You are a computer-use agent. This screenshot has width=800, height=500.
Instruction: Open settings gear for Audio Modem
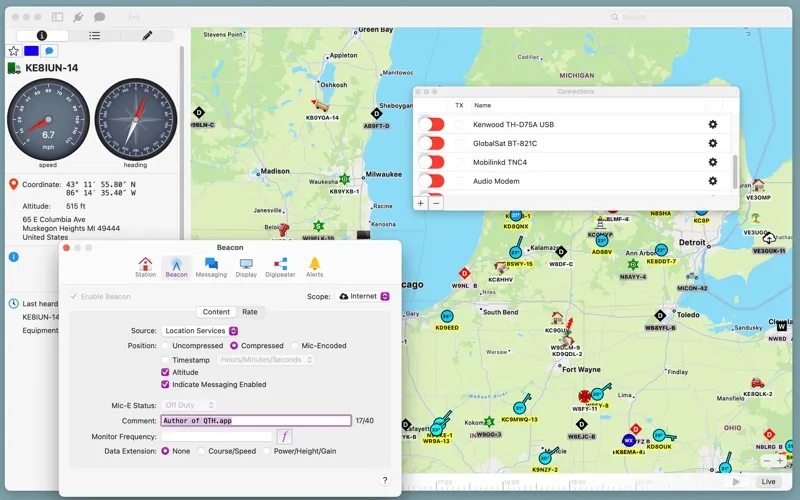tap(713, 181)
